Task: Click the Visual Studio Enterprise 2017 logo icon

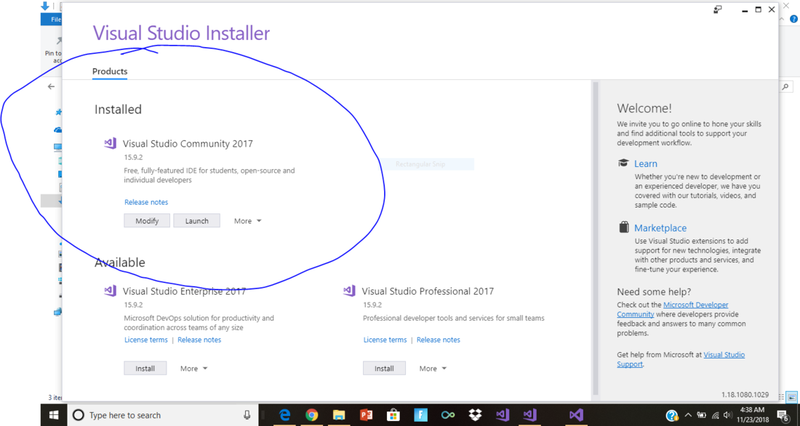Action: click(110, 291)
